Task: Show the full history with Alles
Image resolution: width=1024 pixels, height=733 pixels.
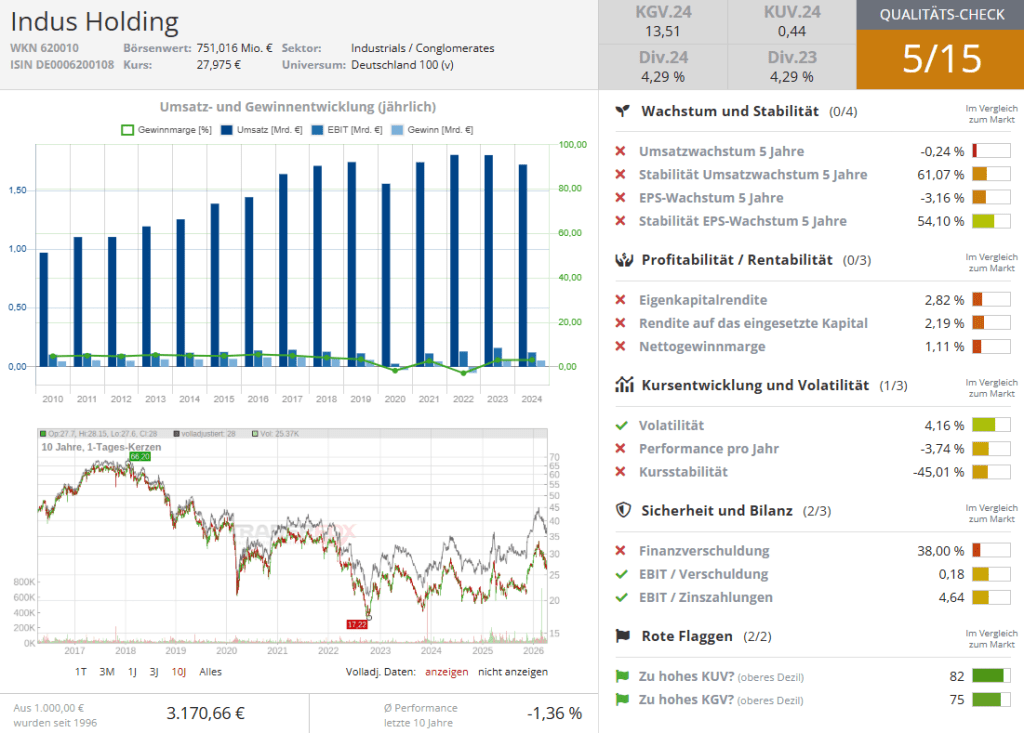Action: click(x=210, y=672)
